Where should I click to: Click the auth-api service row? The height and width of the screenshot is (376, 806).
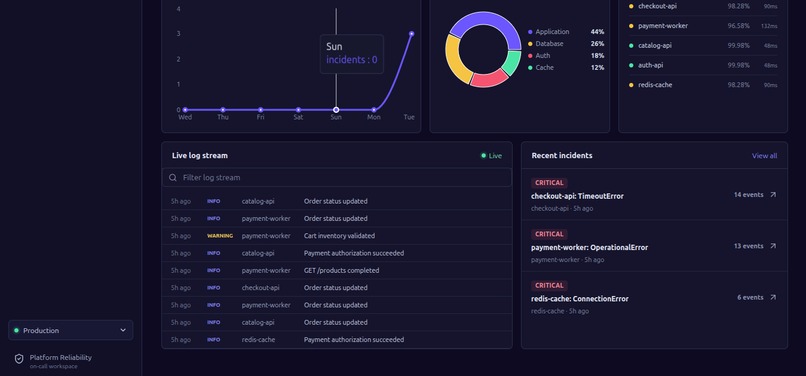703,65
